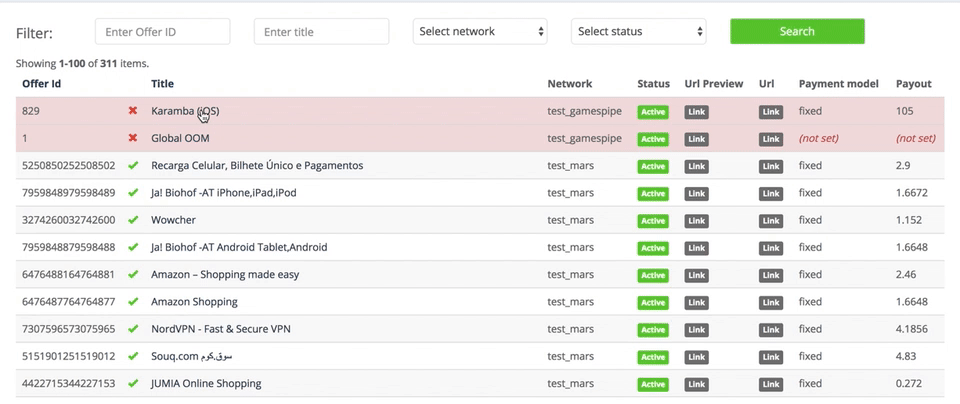Click green checkmark beside NordVPN offer
The image size is (960, 404).
pos(133,329)
